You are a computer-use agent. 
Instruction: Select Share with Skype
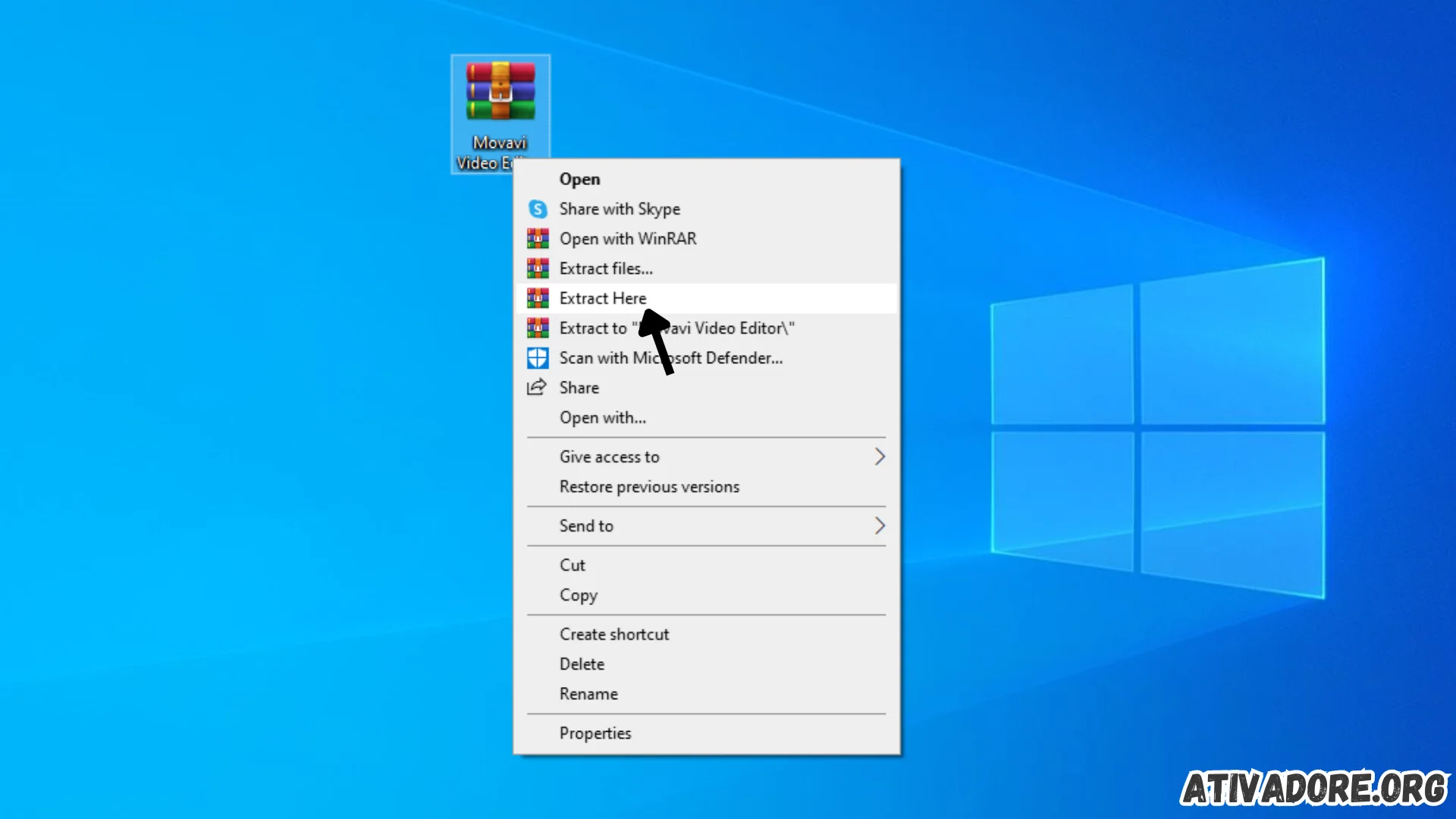click(705, 209)
